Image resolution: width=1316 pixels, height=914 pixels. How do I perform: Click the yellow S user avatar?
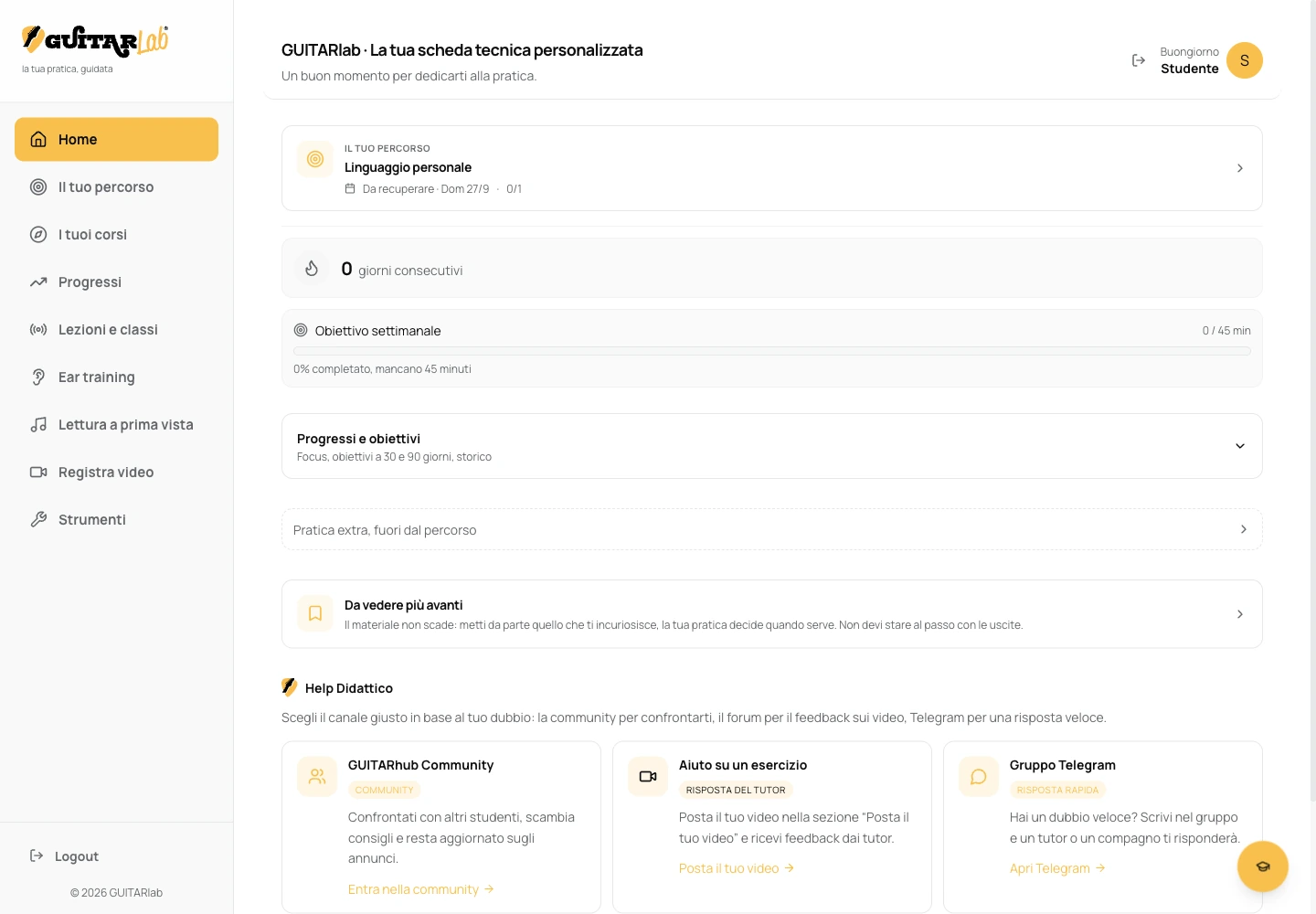[1245, 60]
